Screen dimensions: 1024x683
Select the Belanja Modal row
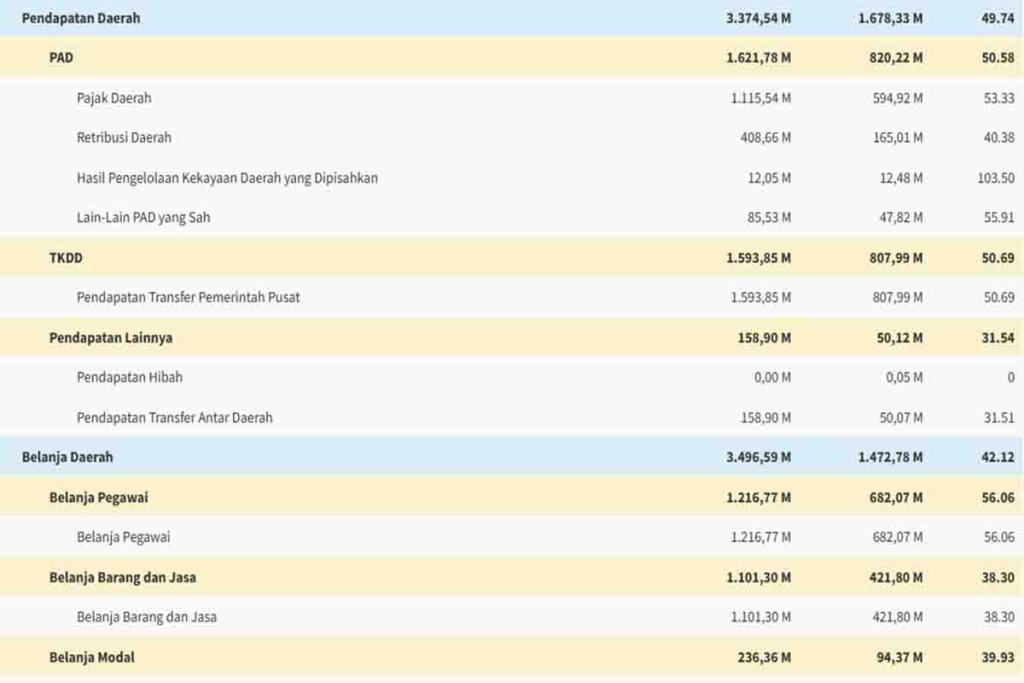pos(512,657)
